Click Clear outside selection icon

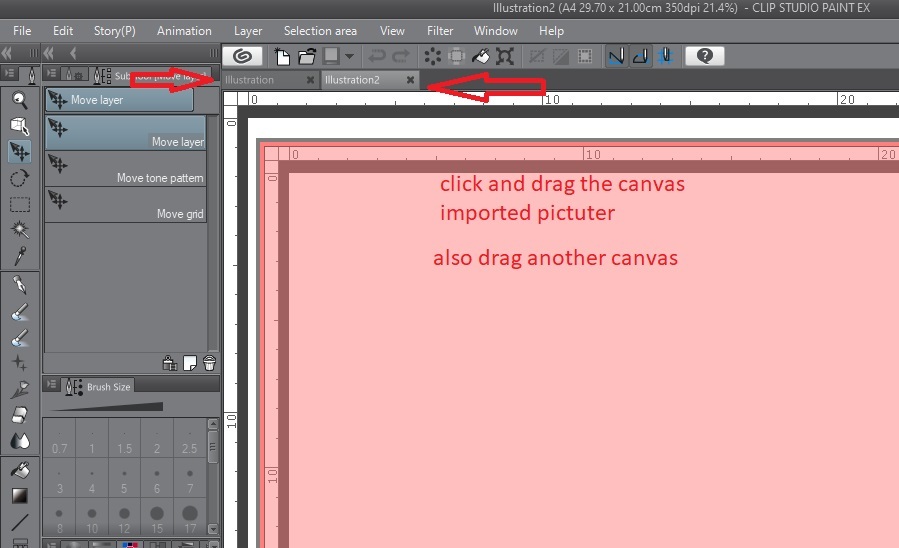[x=456, y=56]
